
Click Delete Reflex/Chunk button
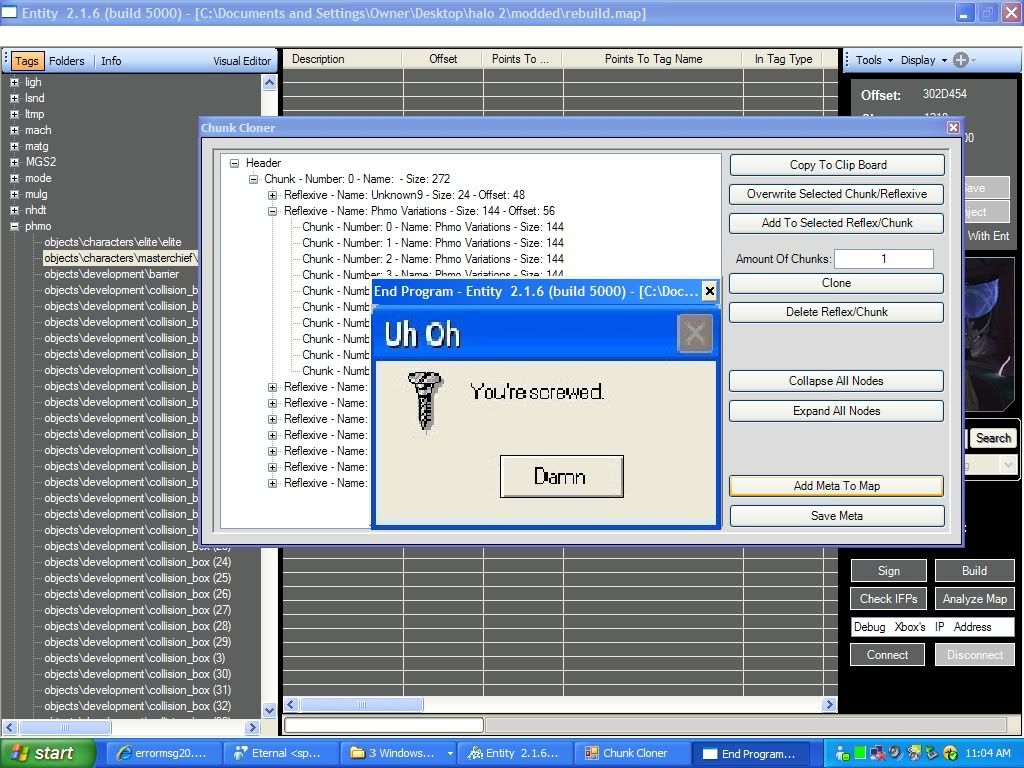837,312
